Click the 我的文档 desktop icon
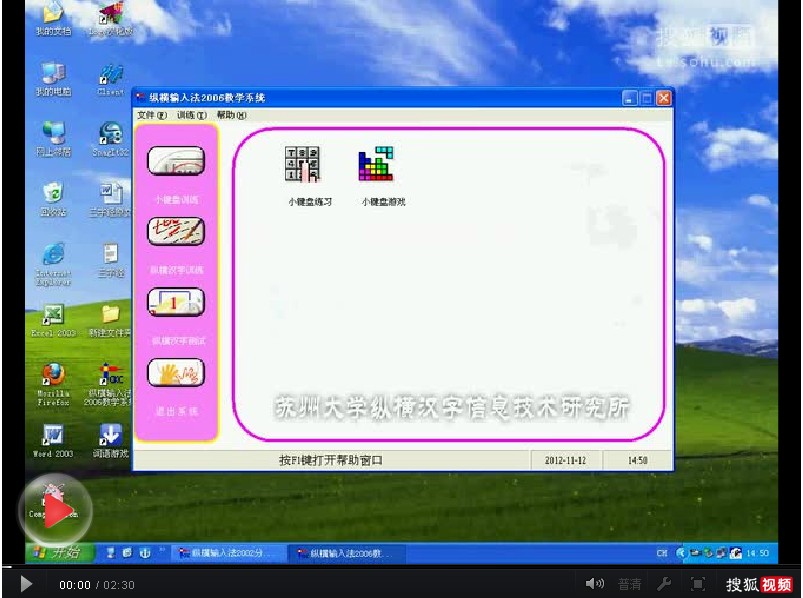 point(53,18)
